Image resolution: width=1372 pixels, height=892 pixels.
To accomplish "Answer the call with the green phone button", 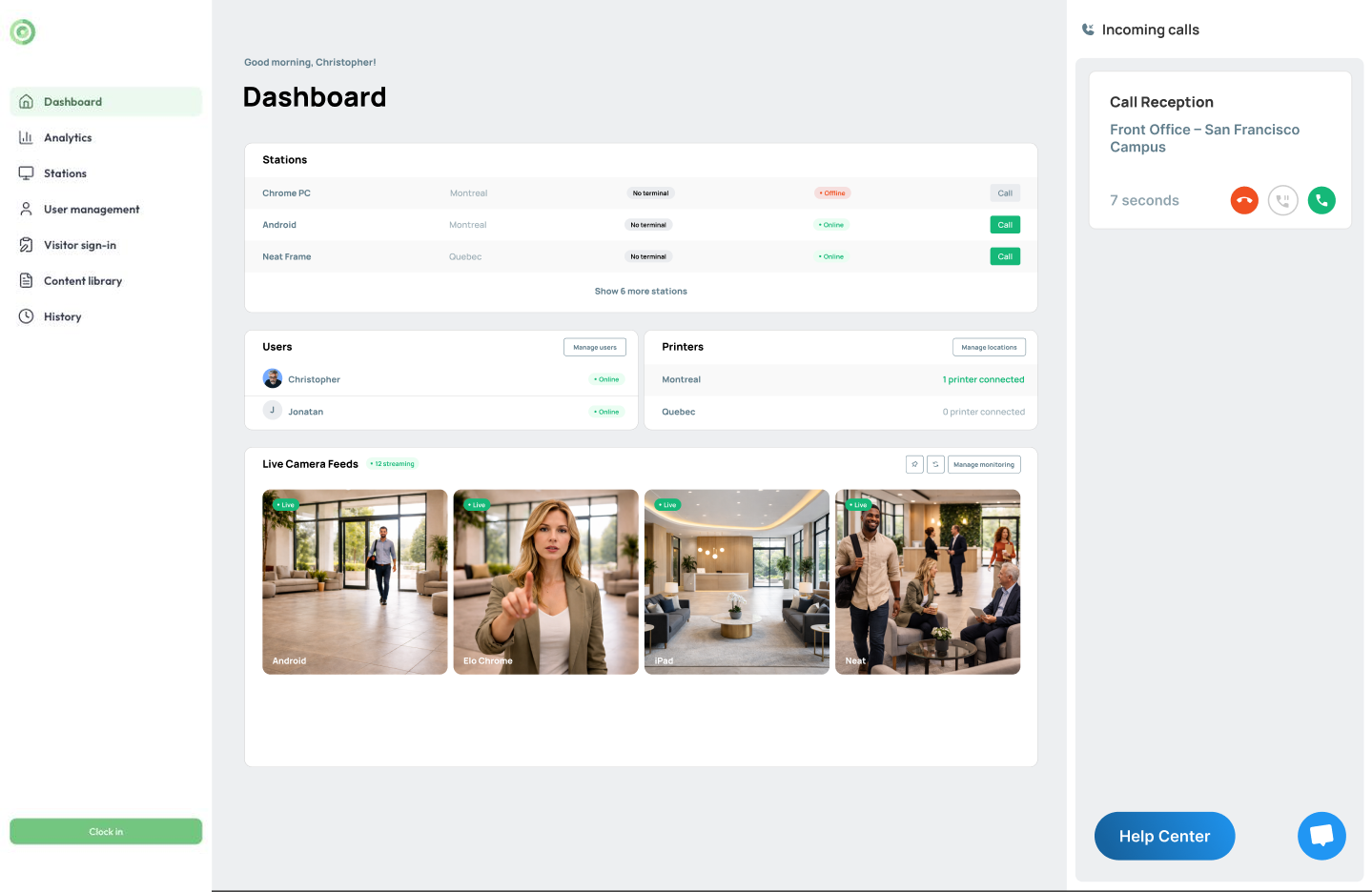I will 1321,200.
